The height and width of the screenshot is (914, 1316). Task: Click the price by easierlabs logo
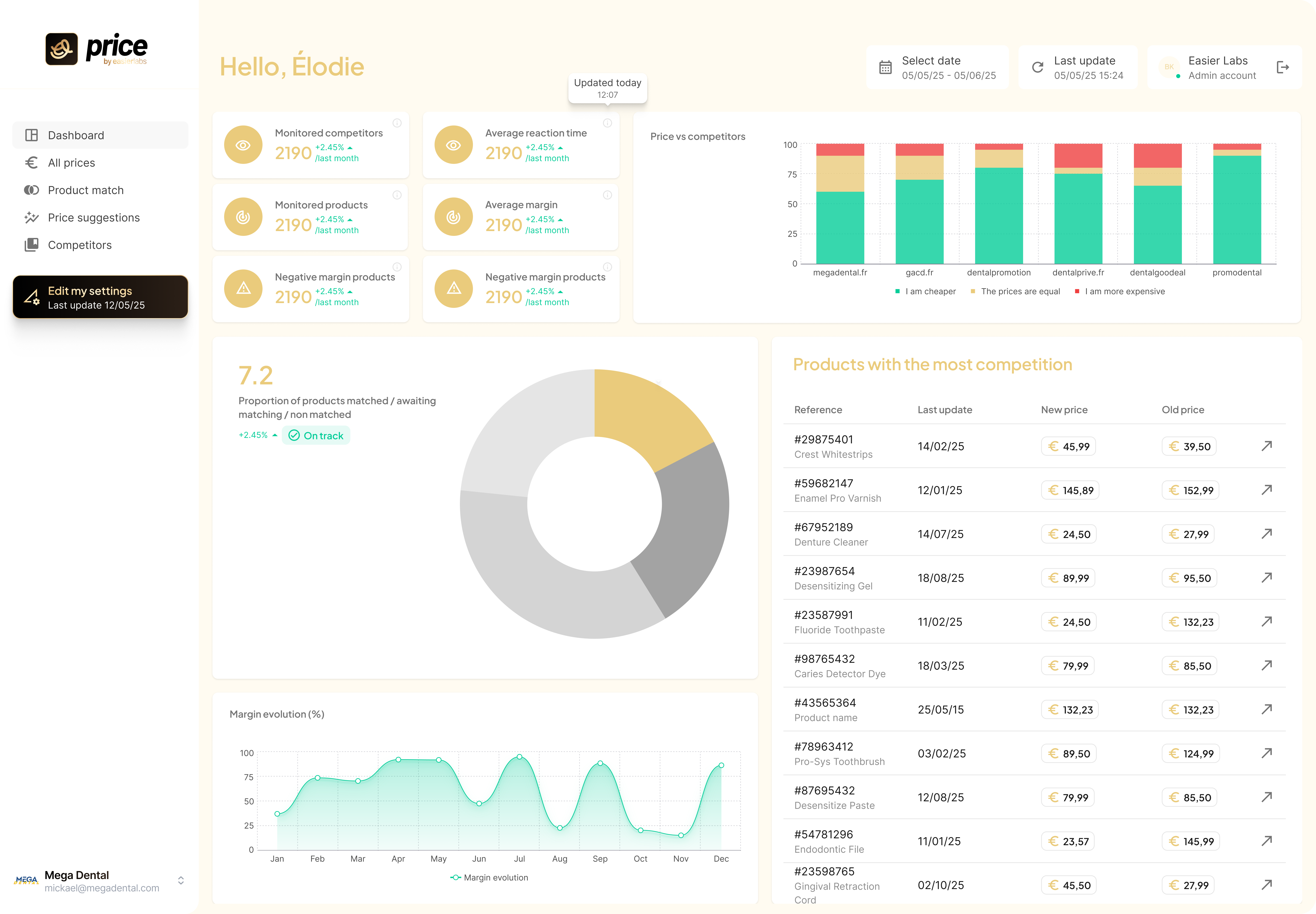[96, 49]
